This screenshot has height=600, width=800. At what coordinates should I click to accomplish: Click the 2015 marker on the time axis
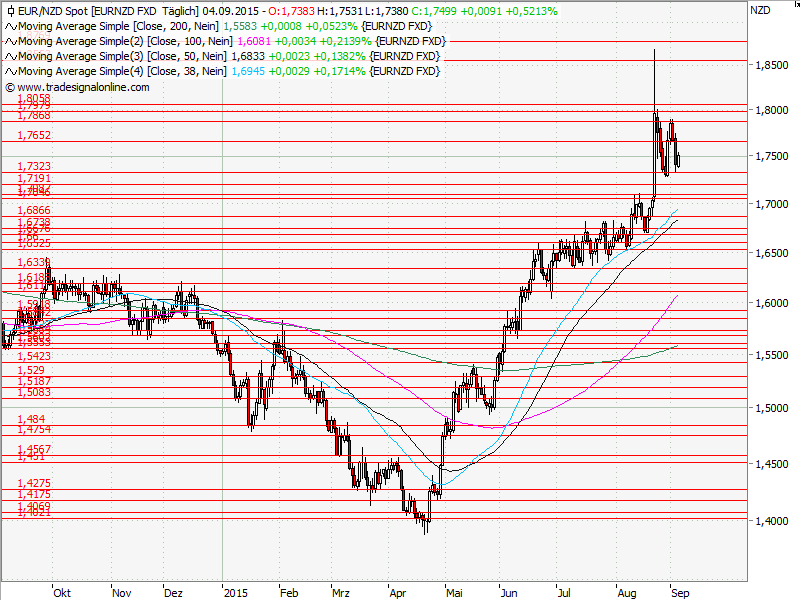(x=235, y=591)
